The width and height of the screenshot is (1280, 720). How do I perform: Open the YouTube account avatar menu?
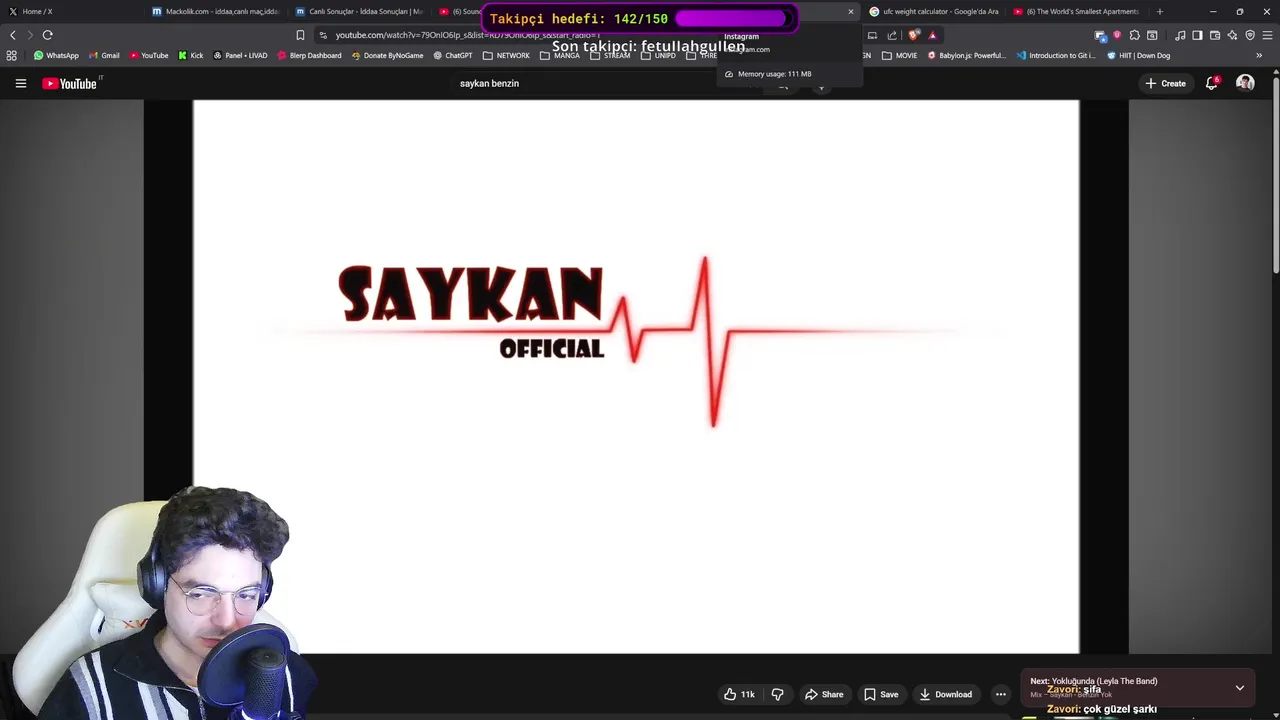[x=1245, y=83]
